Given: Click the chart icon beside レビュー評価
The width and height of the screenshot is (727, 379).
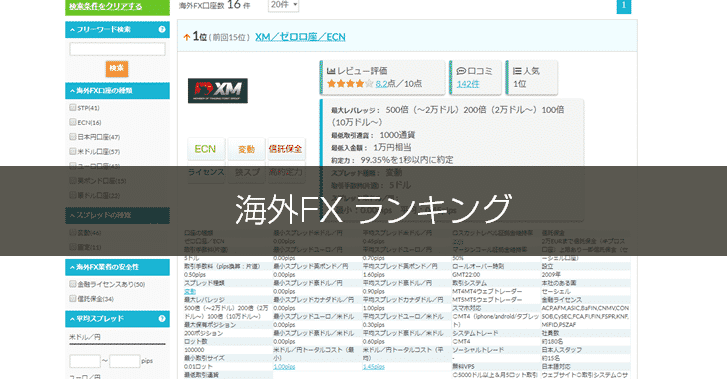Looking at the screenshot, I should pos(331,71).
